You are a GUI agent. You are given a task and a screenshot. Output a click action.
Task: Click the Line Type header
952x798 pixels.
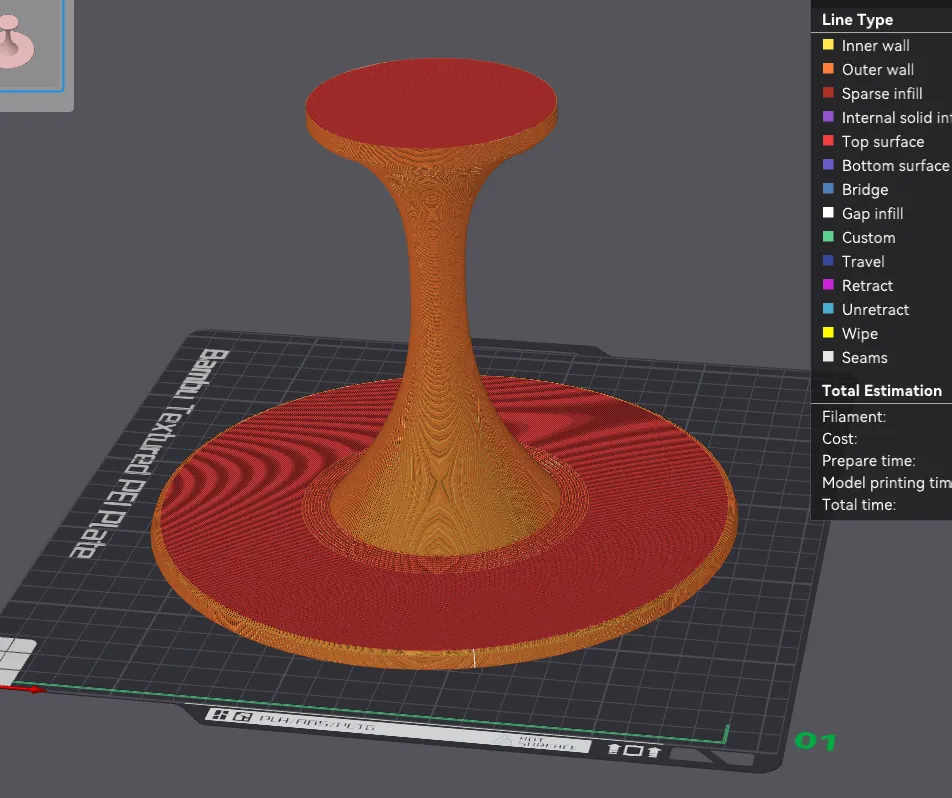857,19
